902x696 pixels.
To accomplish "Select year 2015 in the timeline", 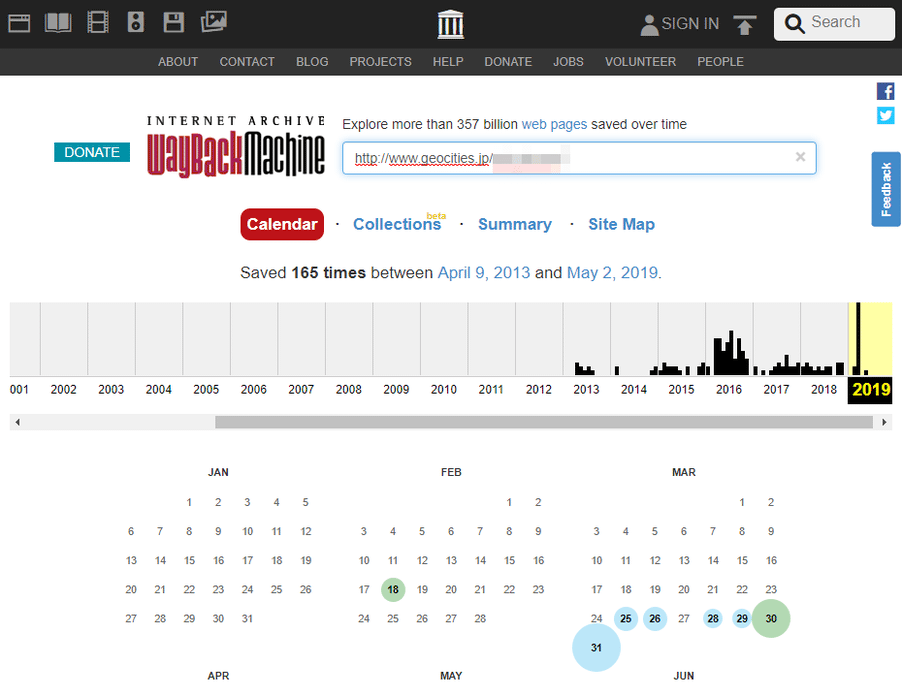I will (x=682, y=389).
